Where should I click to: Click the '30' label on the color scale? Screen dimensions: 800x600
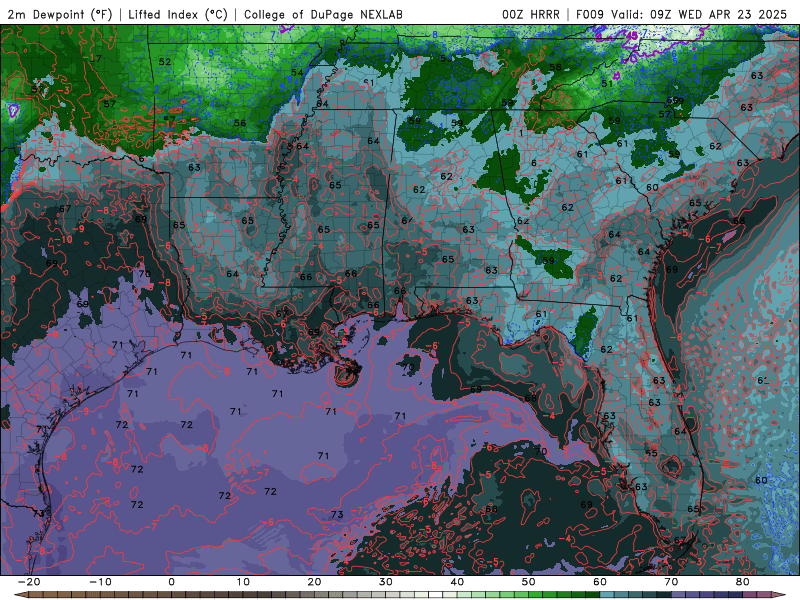pyautogui.click(x=386, y=582)
